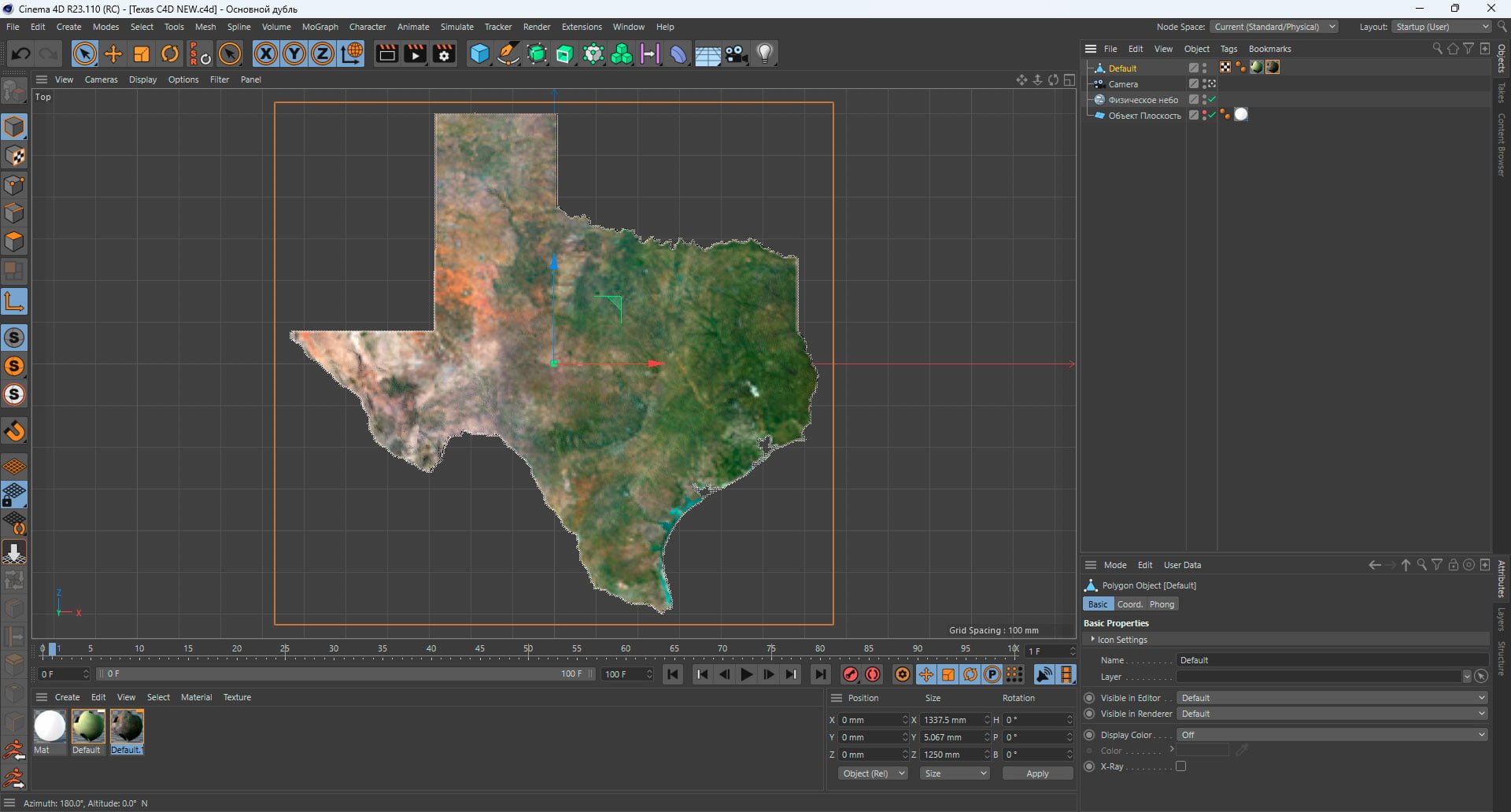Select the Move tool in toolbar
This screenshot has height=812, width=1511.
(x=113, y=54)
